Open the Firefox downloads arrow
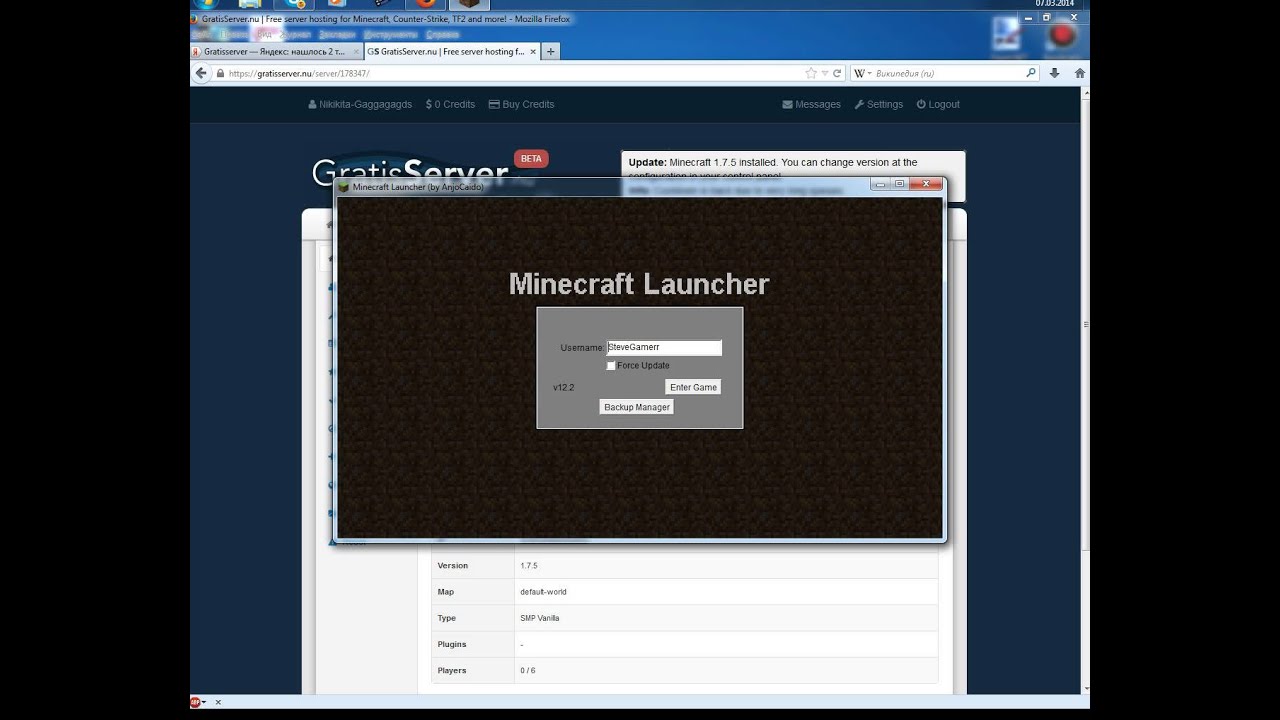 [x=1055, y=73]
